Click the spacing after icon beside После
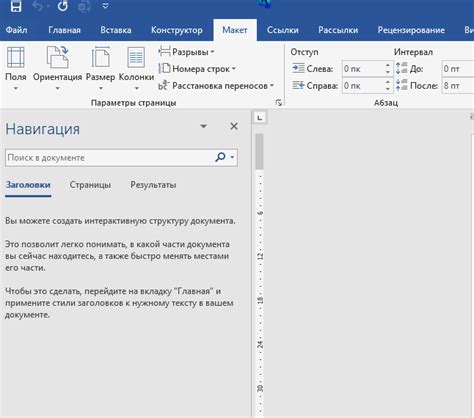Viewport: 474px width, 418px height. coord(402,86)
